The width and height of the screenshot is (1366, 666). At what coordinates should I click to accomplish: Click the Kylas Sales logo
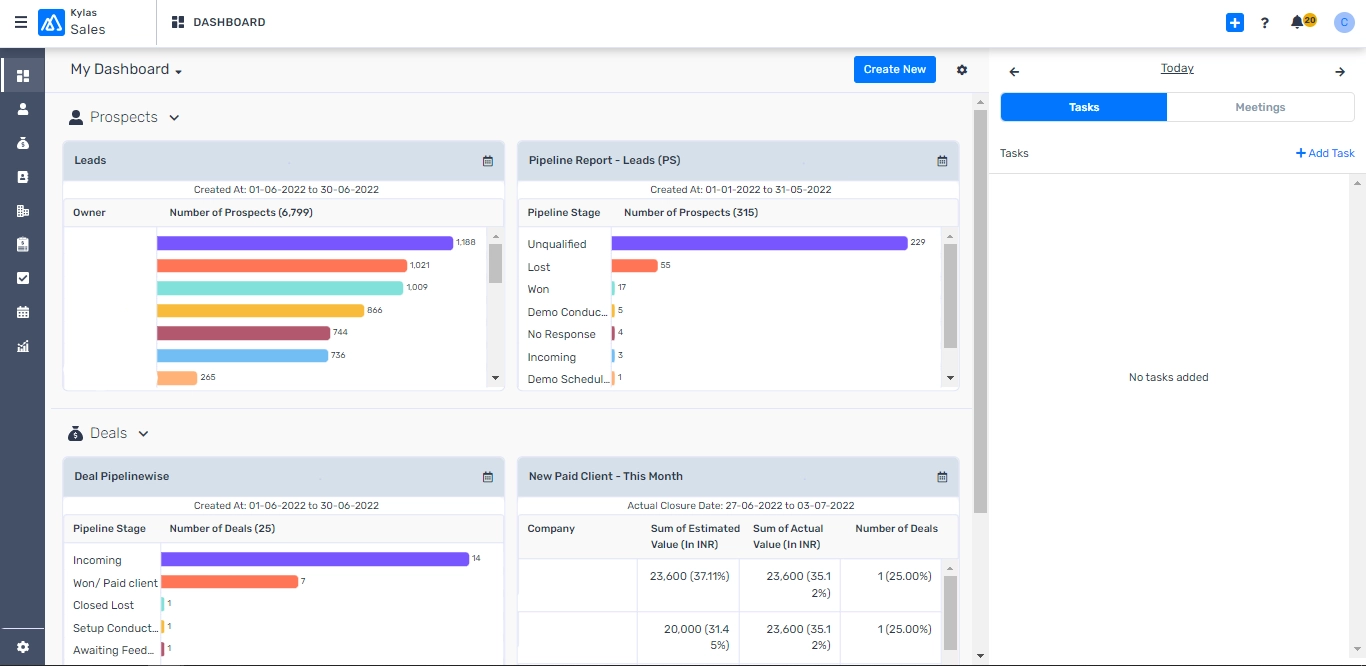[x=72, y=23]
